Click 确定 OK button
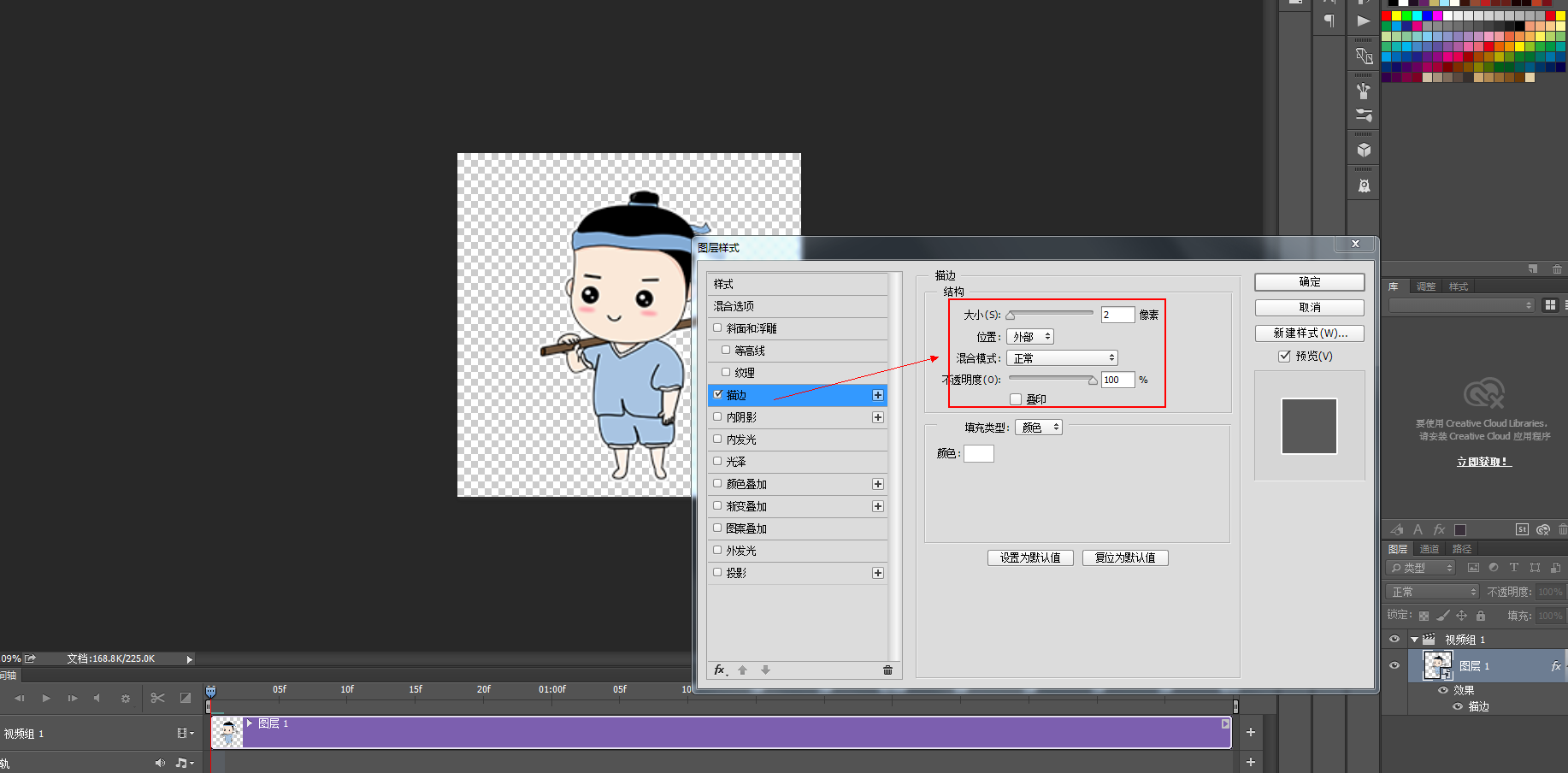 [x=1309, y=282]
